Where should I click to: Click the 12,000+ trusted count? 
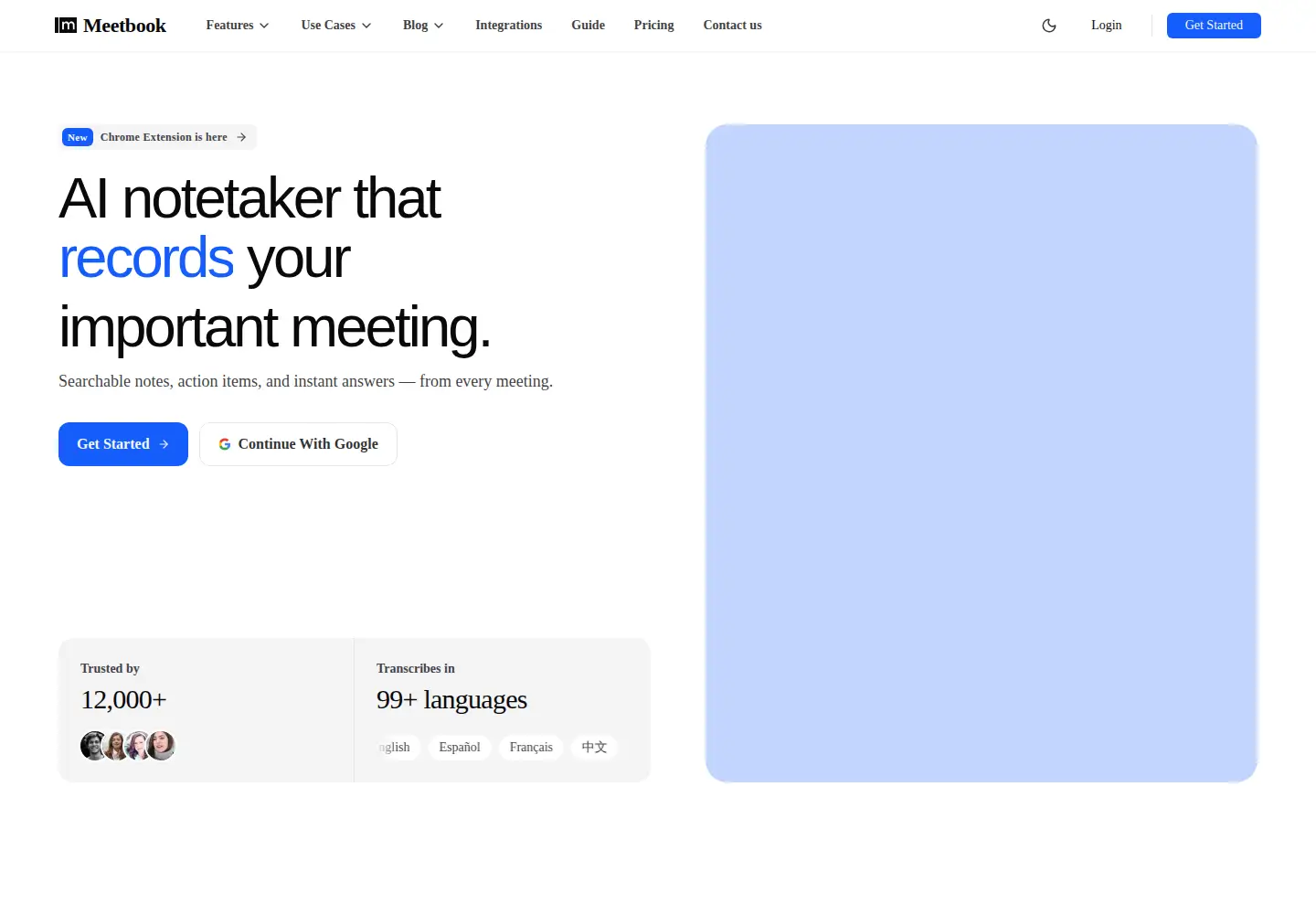(124, 700)
